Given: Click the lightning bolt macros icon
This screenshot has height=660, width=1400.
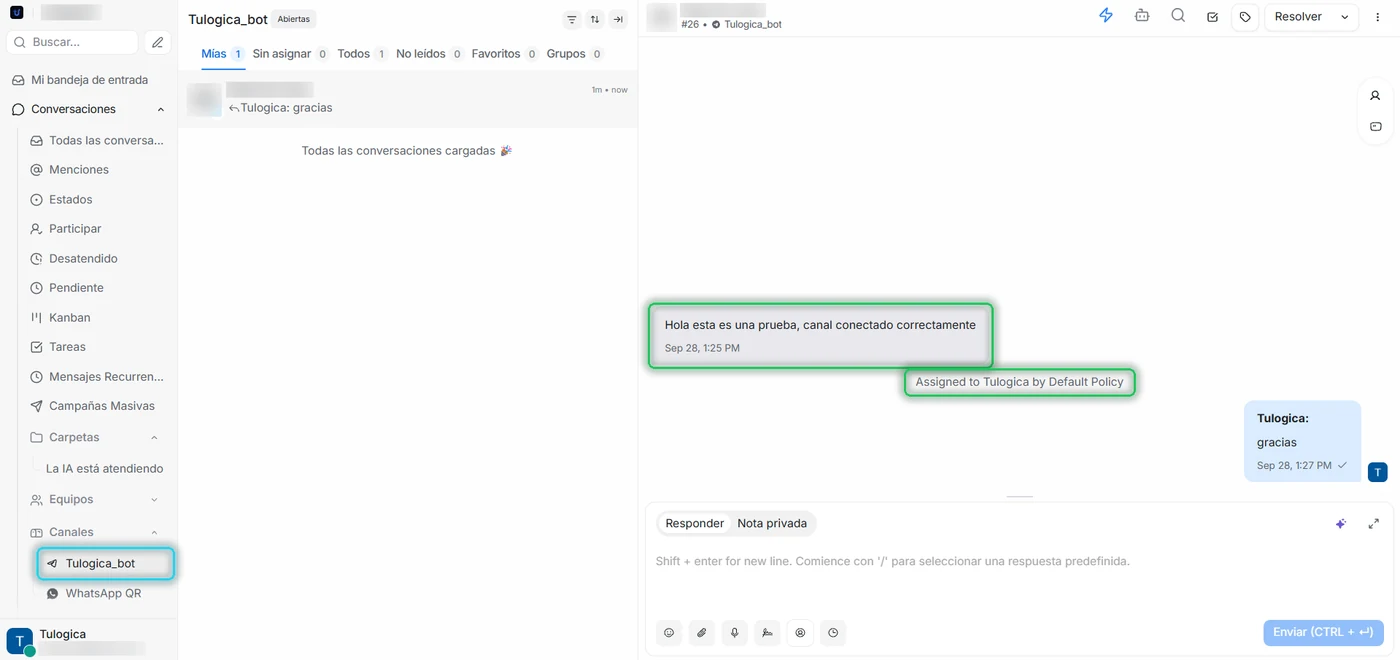Looking at the screenshot, I should [1106, 16].
